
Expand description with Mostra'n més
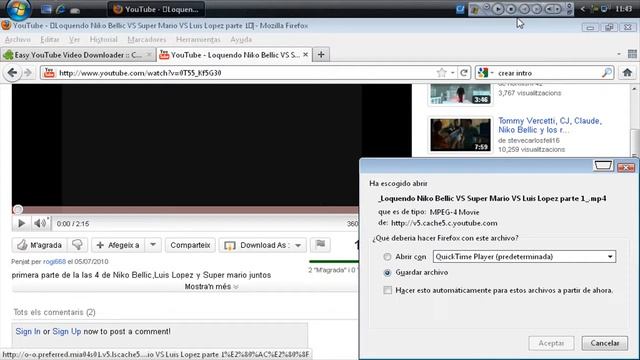211,287
